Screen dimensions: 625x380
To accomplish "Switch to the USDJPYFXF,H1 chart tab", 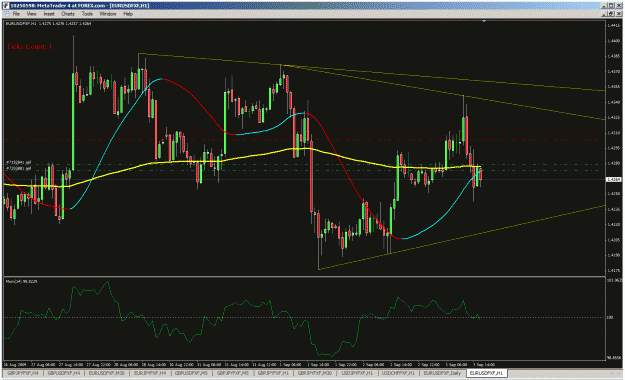I will tap(357, 373).
